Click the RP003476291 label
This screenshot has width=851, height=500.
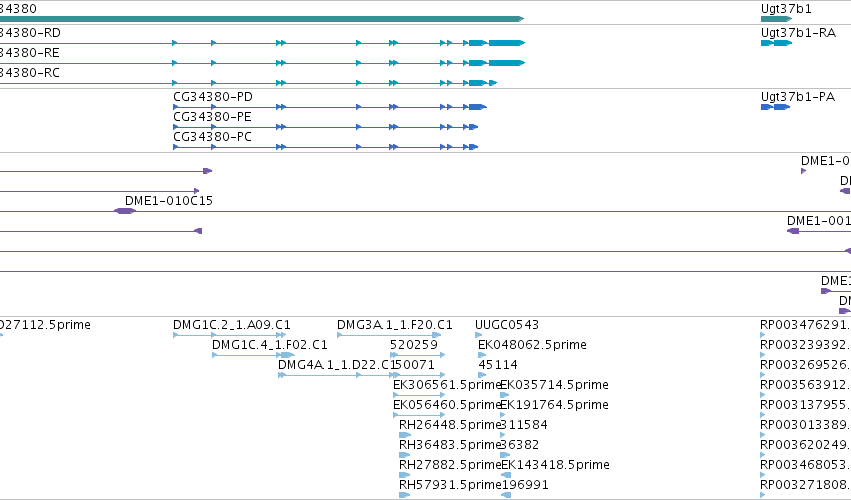pos(805,325)
